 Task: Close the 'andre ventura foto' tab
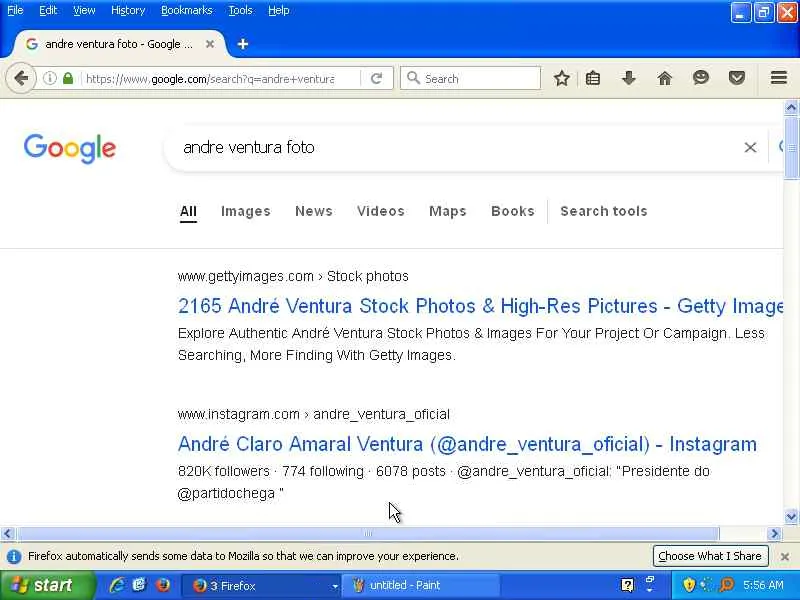pyautogui.click(x=210, y=44)
